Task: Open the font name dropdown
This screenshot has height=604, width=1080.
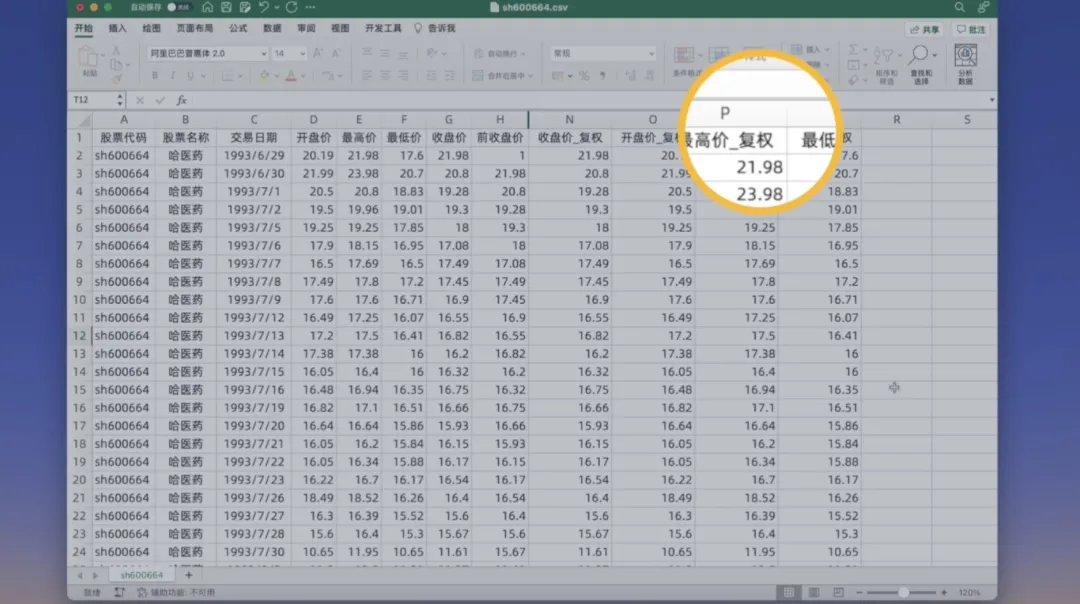Action: tap(263, 54)
